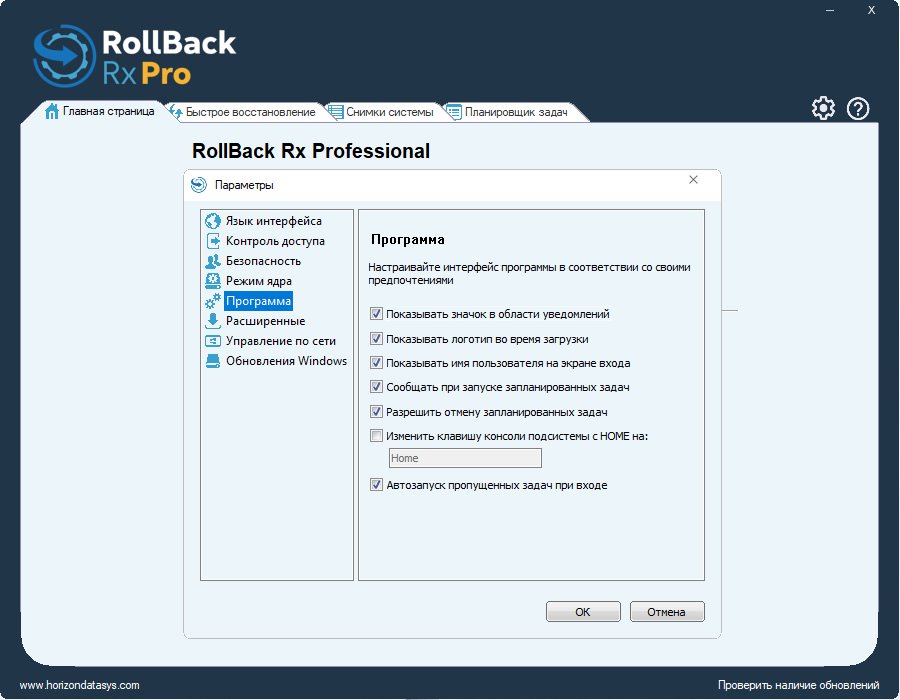
Task: Open Безопасность settings category
Action: 263,261
